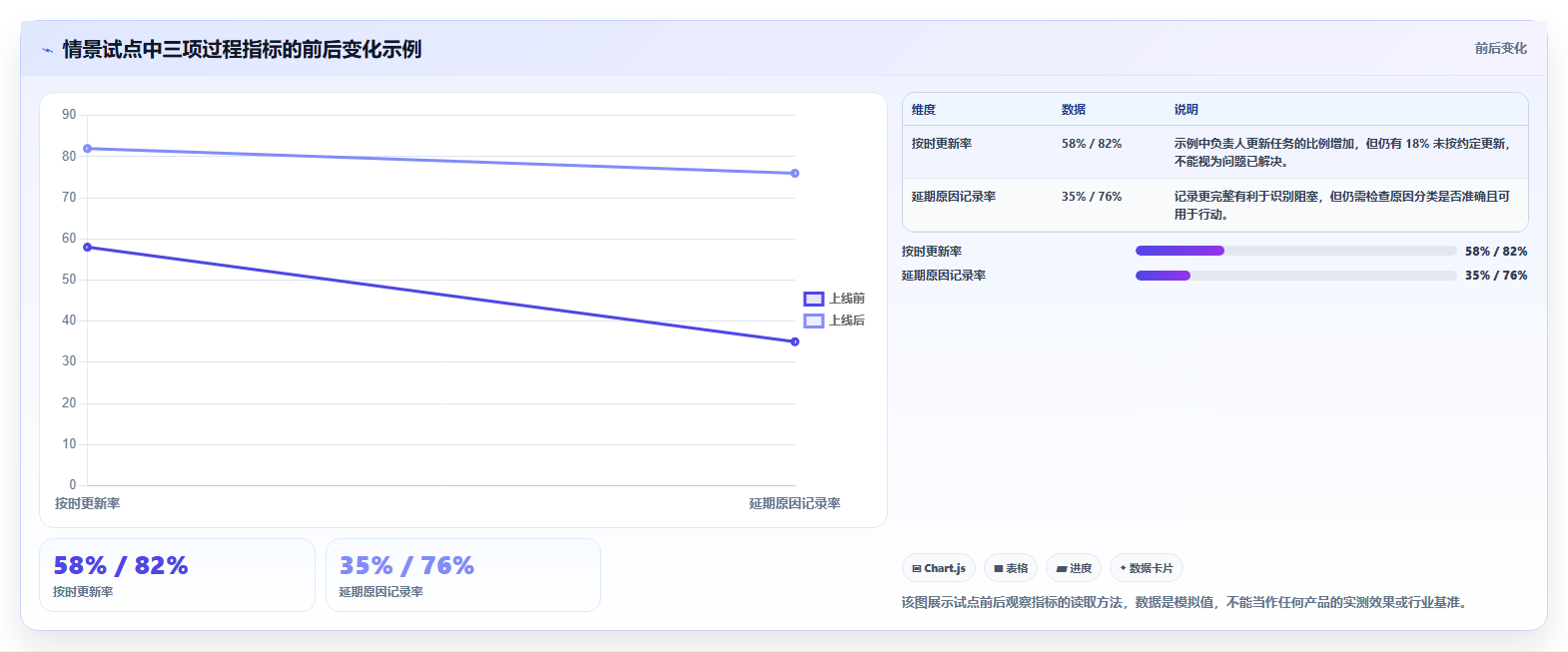
Task: Click the 35% / 76% value after progress bar
Action: tap(1496, 276)
